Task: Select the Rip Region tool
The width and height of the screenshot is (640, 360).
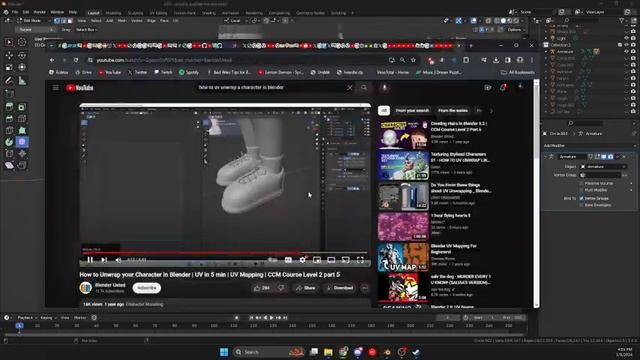Action: click(x=22, y=165)
